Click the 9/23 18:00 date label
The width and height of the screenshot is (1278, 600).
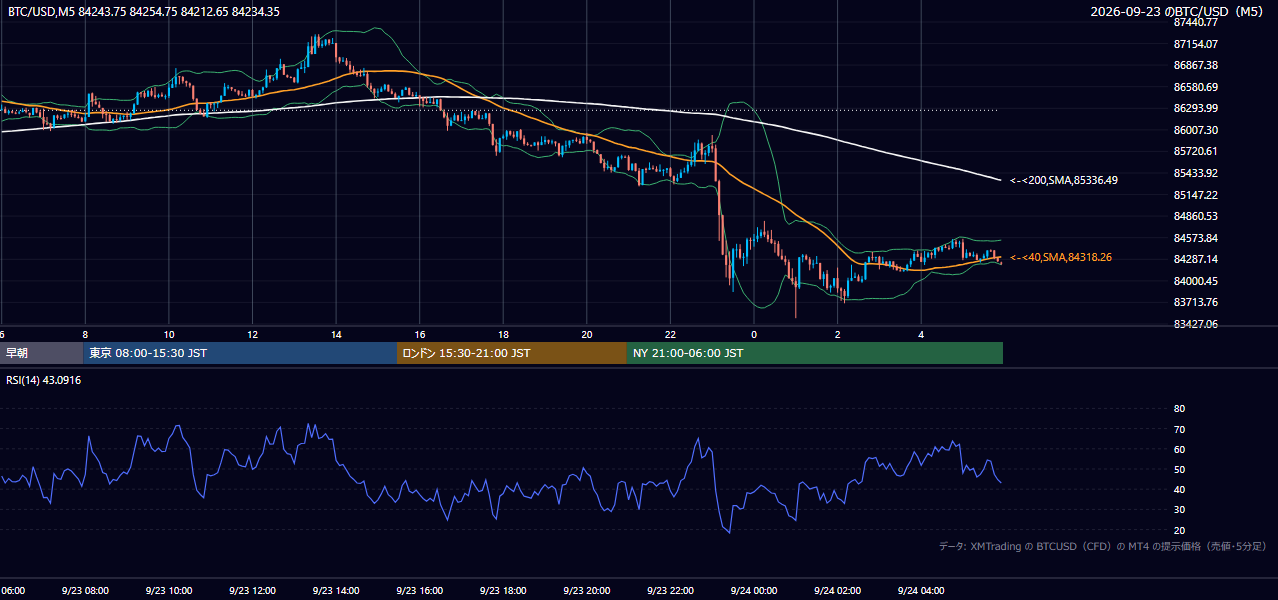tap(503, 591)
